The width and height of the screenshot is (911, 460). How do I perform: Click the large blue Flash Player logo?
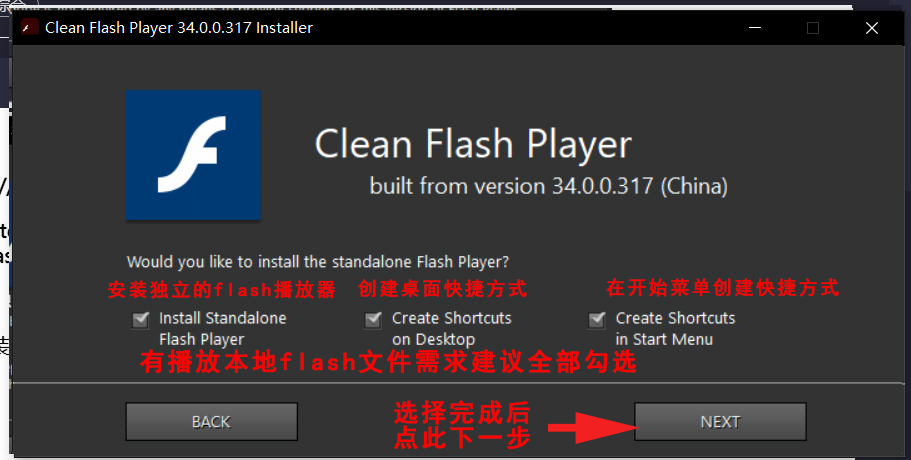(193, 155)
